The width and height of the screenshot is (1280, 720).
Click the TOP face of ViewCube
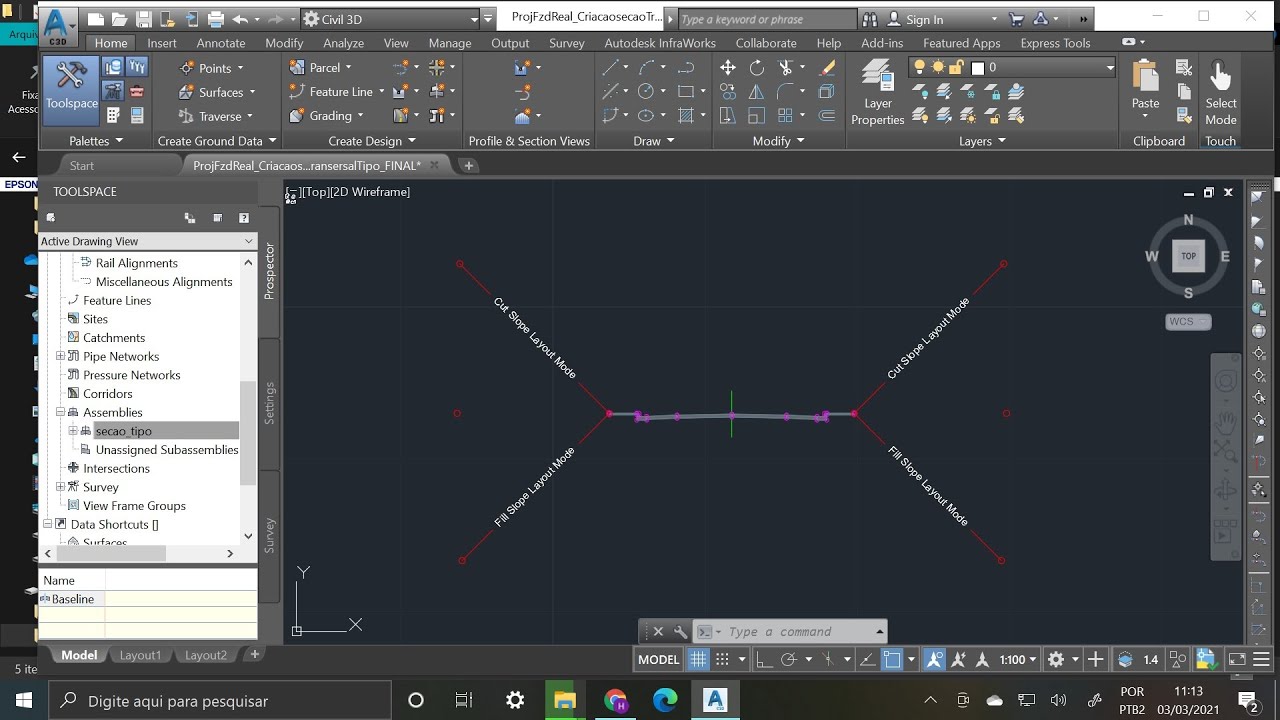click(x=1188, y=256)
